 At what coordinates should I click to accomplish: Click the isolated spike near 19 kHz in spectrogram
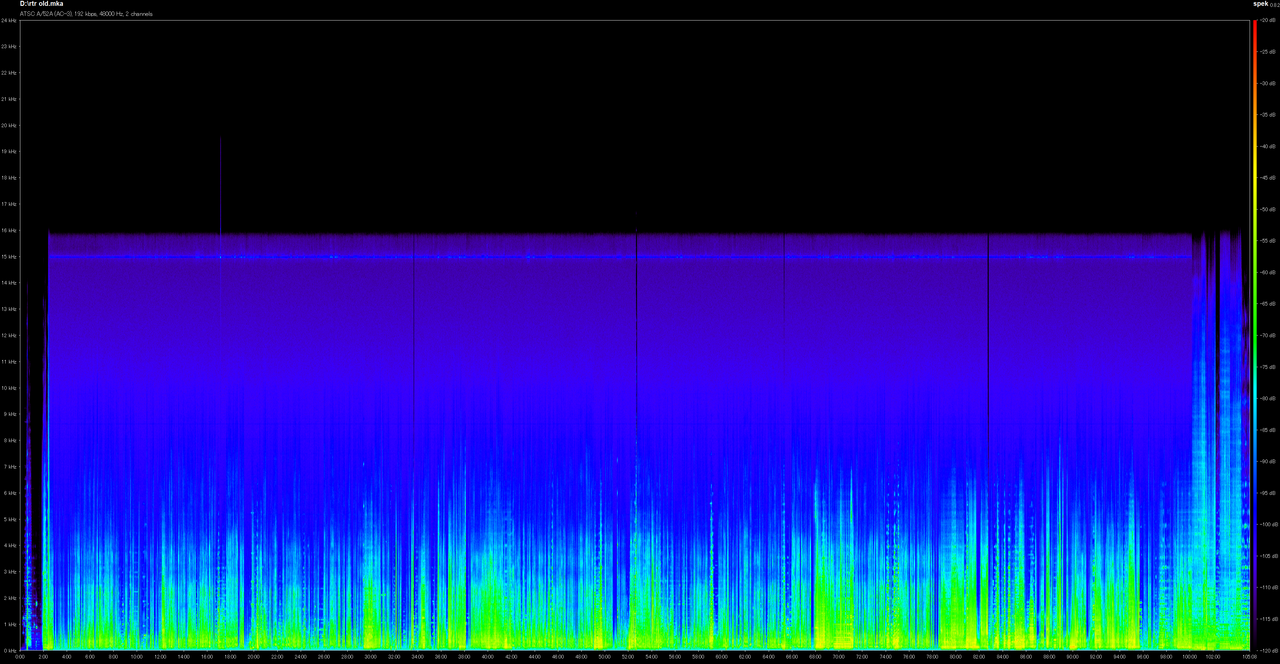click(220, 185)
